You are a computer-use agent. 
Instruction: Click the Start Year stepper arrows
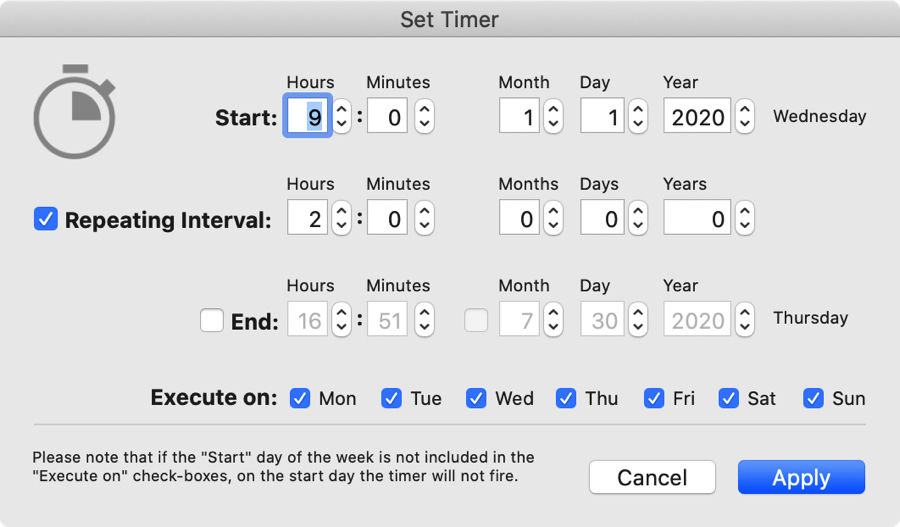744,117
